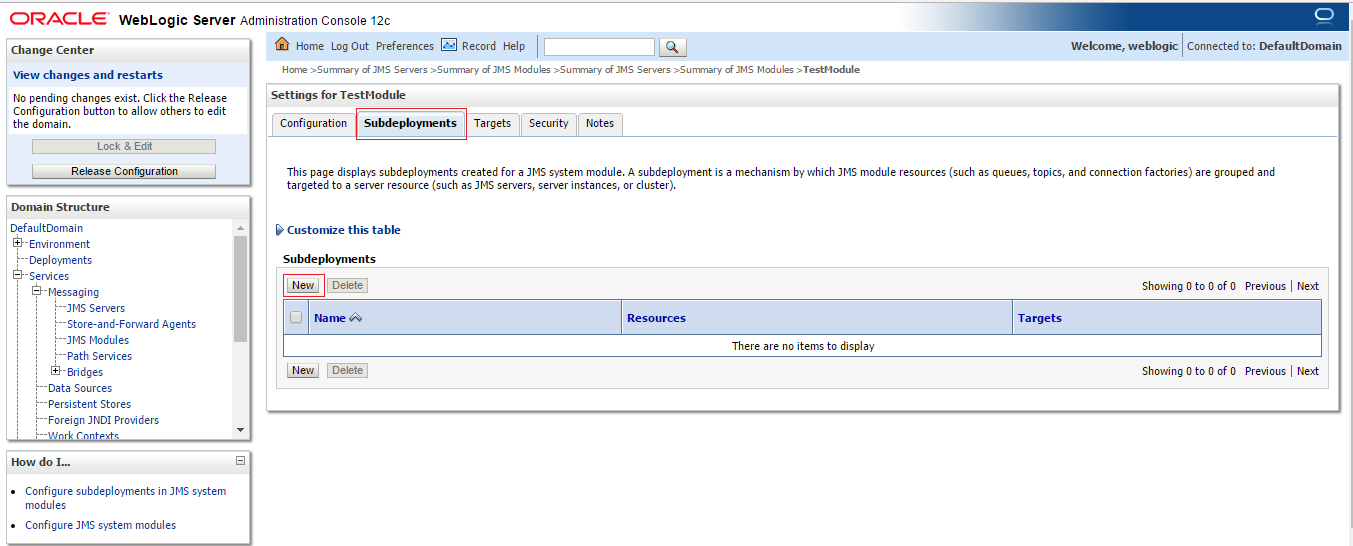Expand the Bridges tree node
Screen dimensions: 1353x546
[56, 371]
